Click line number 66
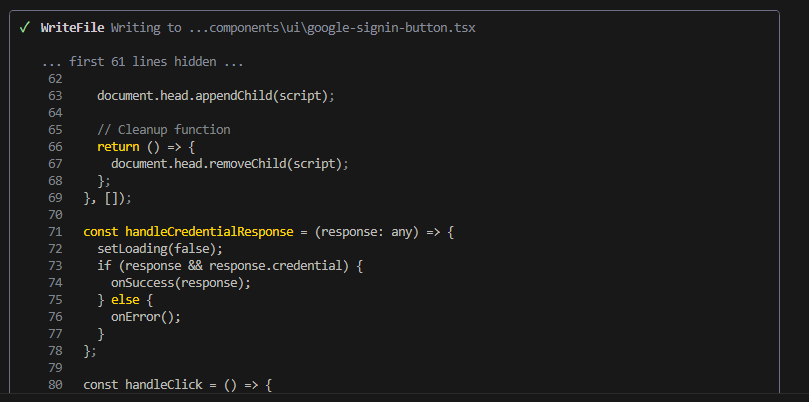Image resolution: width=809 pixels, height=402 pixels. (x=55, y=147)
